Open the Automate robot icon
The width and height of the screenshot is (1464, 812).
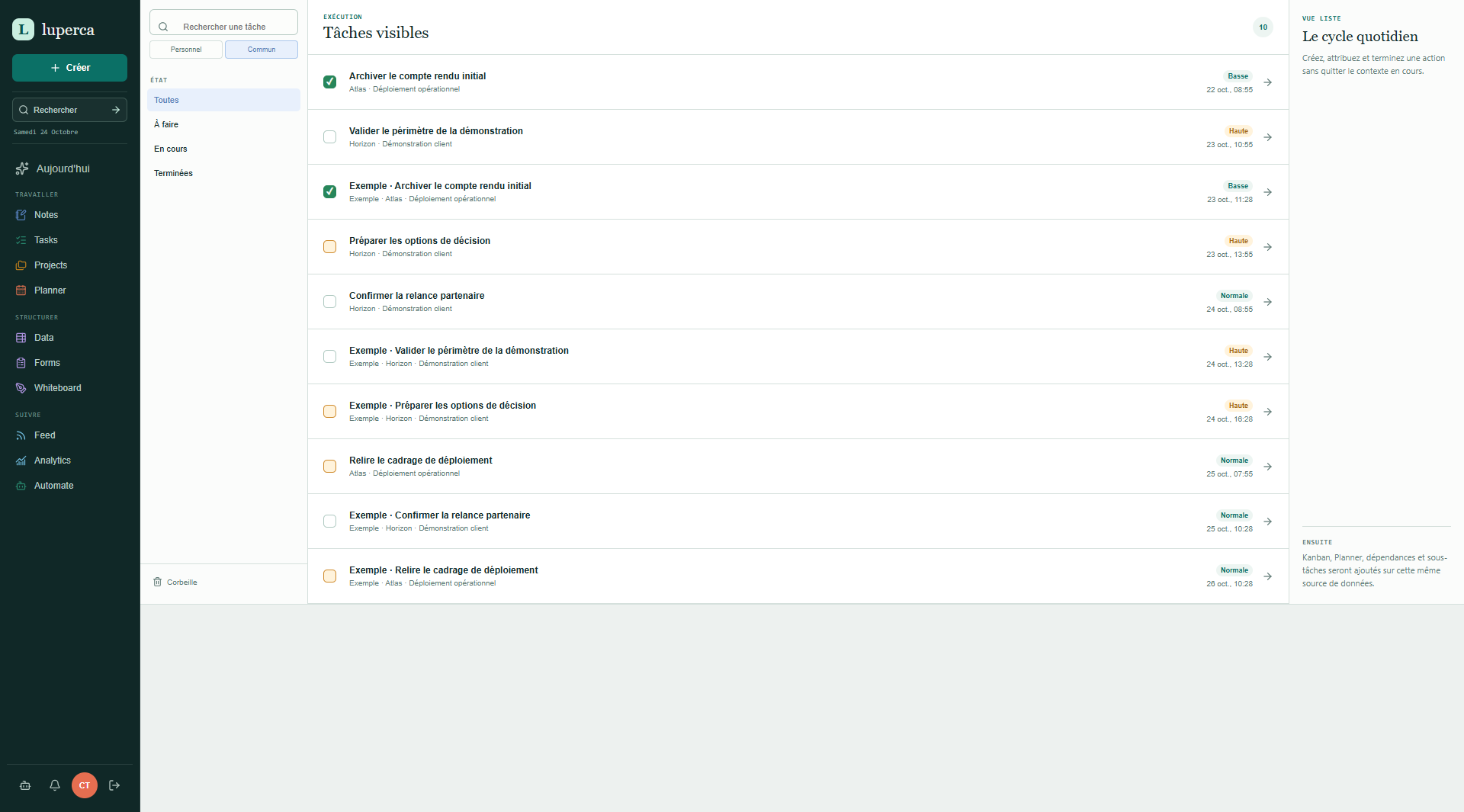click(21, 486)
